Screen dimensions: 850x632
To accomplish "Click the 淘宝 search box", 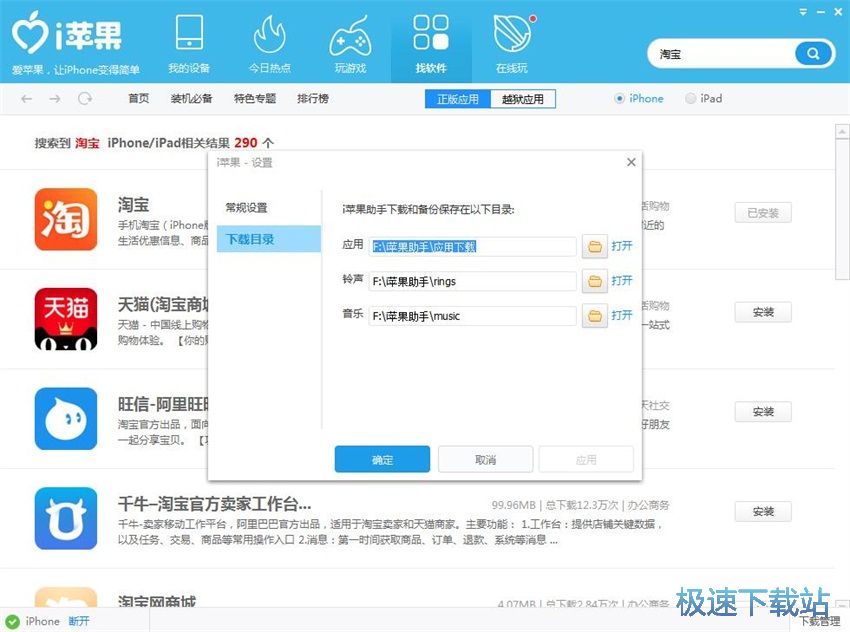I will [x=724, y=54].
